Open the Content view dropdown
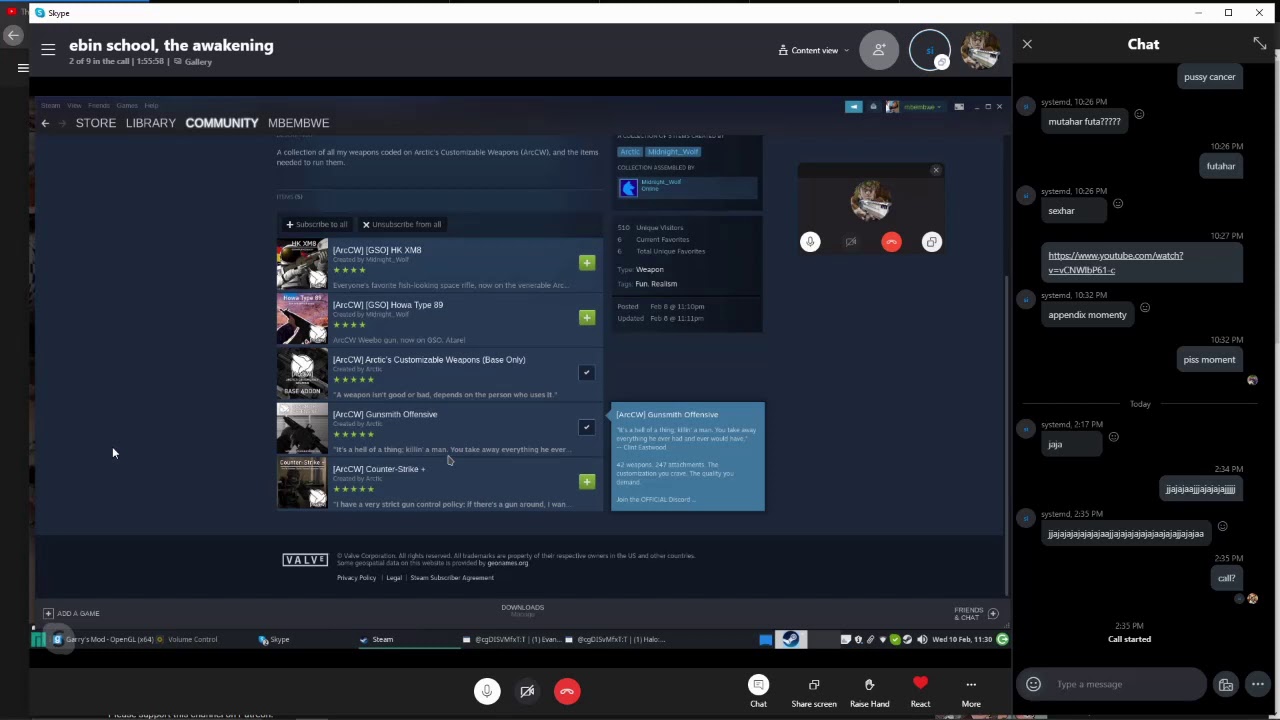 814,50
